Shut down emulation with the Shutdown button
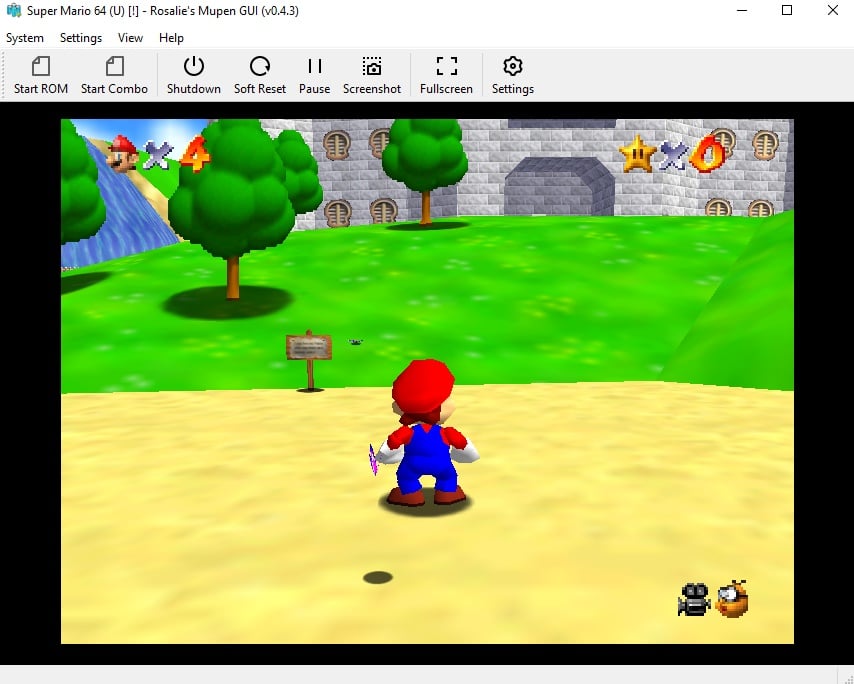 193,75
